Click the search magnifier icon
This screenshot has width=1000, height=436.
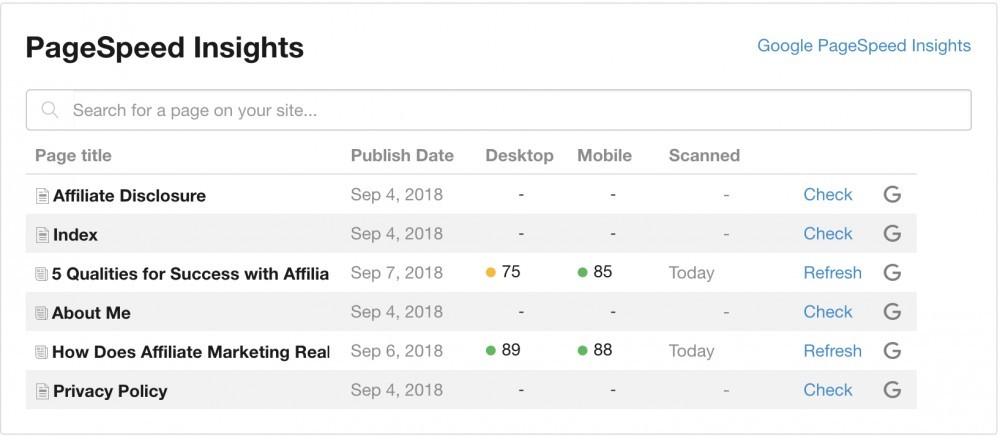(50, 110)
